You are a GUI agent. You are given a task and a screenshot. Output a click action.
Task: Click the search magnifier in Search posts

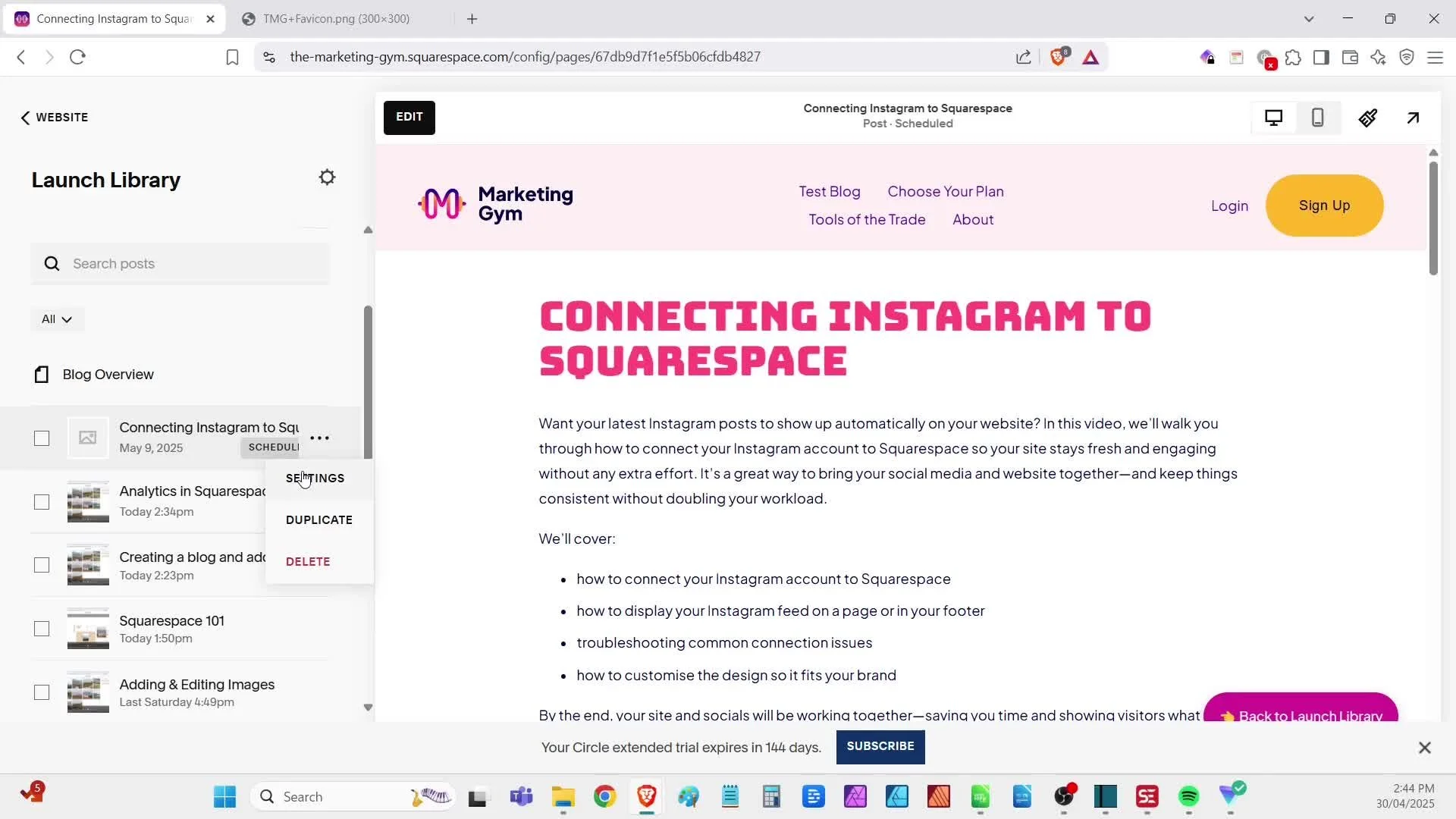(52, 264)
